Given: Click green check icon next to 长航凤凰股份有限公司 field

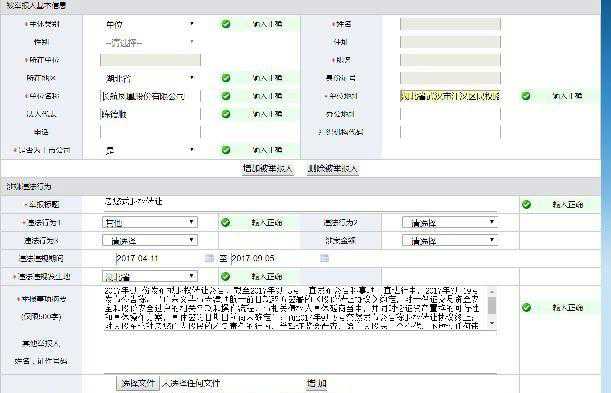Looking at the screenshot, I should click(226, 96).
